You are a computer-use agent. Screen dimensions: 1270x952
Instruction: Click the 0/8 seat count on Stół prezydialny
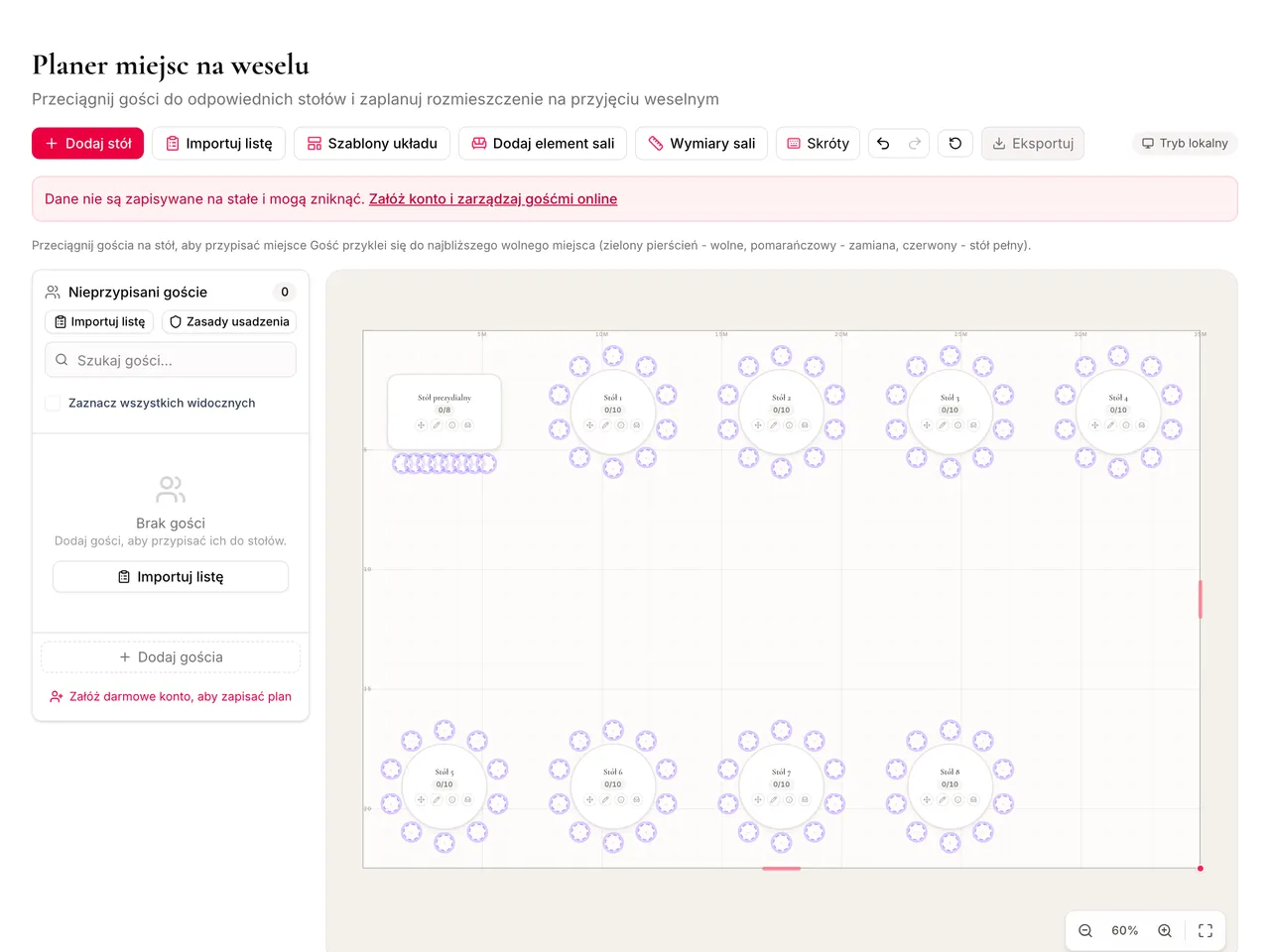point(444,410)
